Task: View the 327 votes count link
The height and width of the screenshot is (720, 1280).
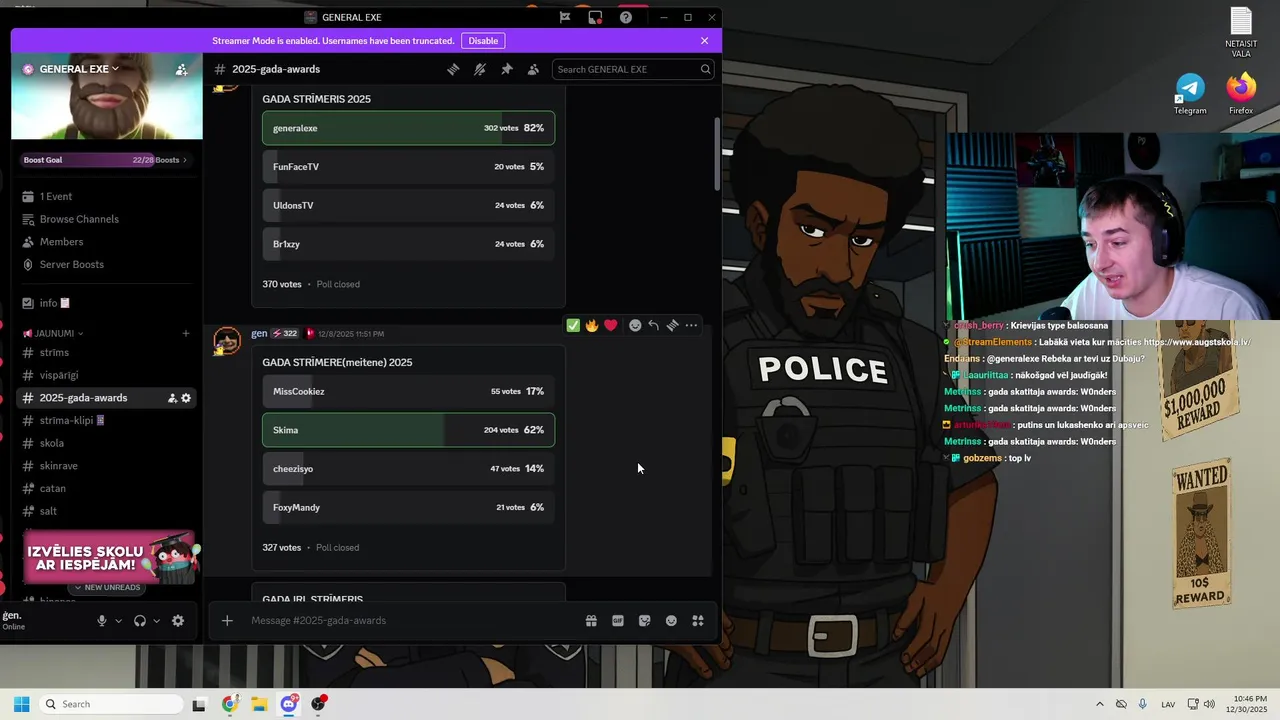Action: click(x=282, y=547)
